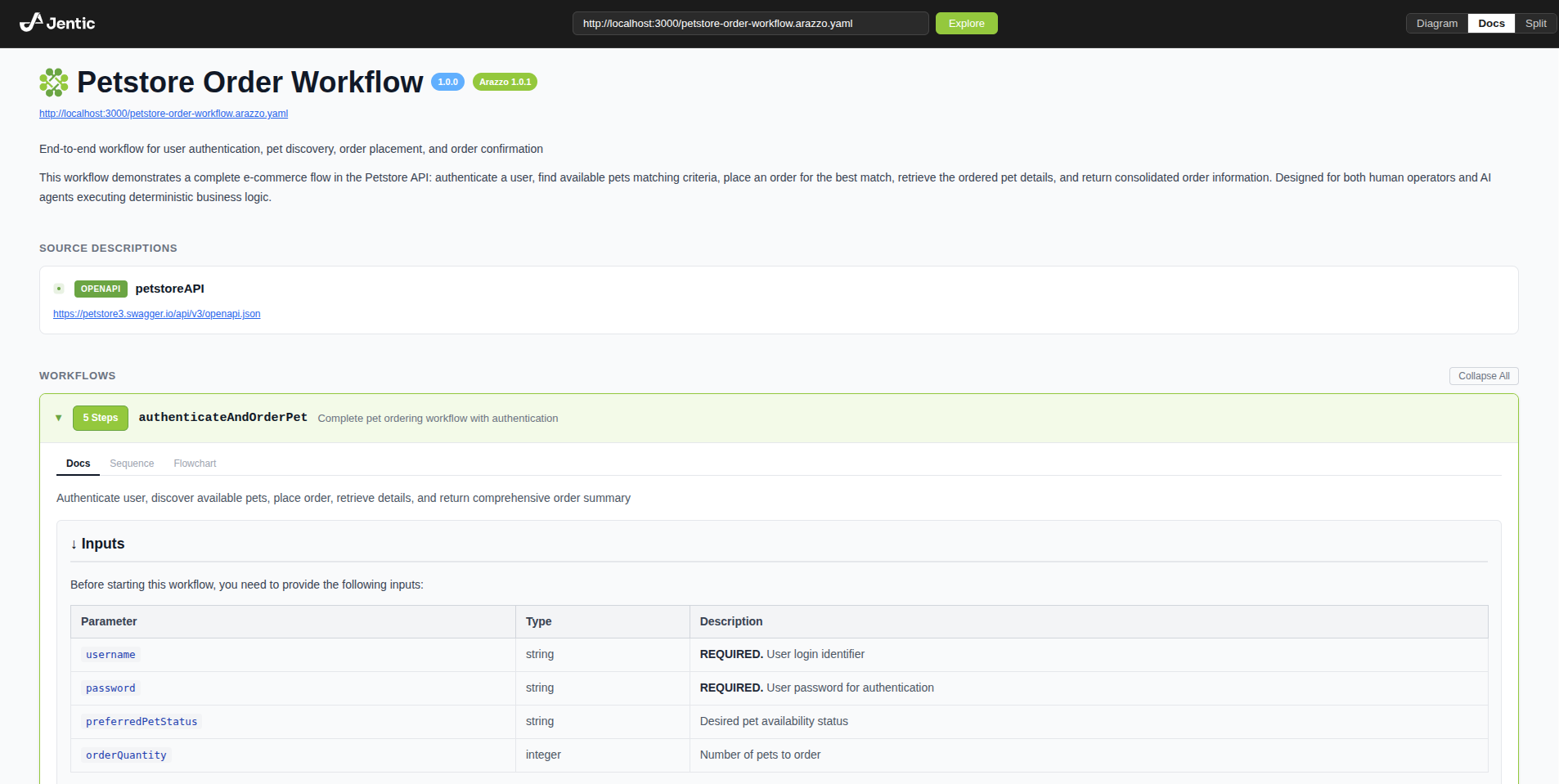The width and height of the screenshot is (1559, 784).
Task: Collapse the authenticateAndOrderPet workflow
Action: pyautogui.click(x=58, y=418)
